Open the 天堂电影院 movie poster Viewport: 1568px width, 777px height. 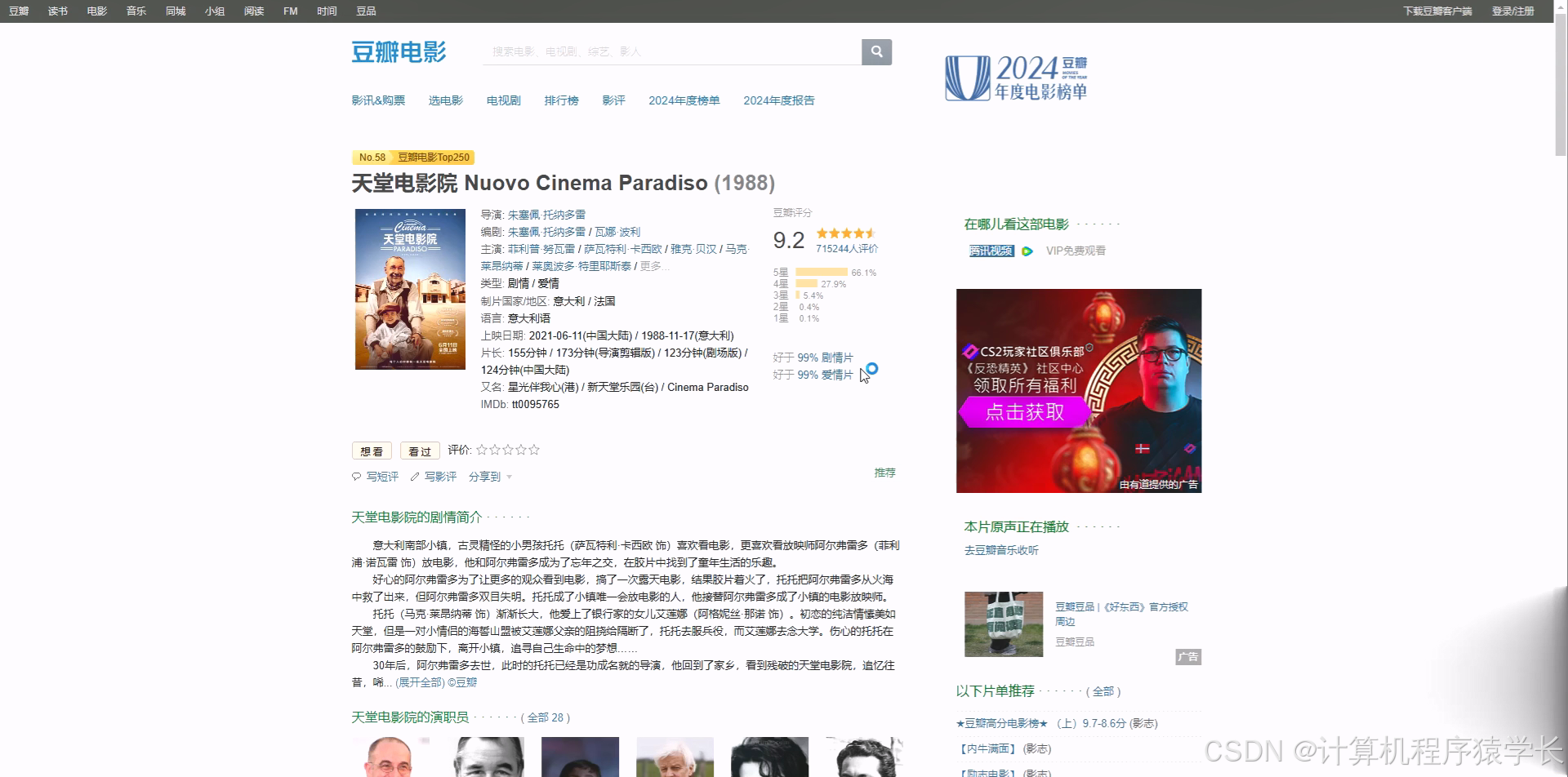tap(410, 289)
